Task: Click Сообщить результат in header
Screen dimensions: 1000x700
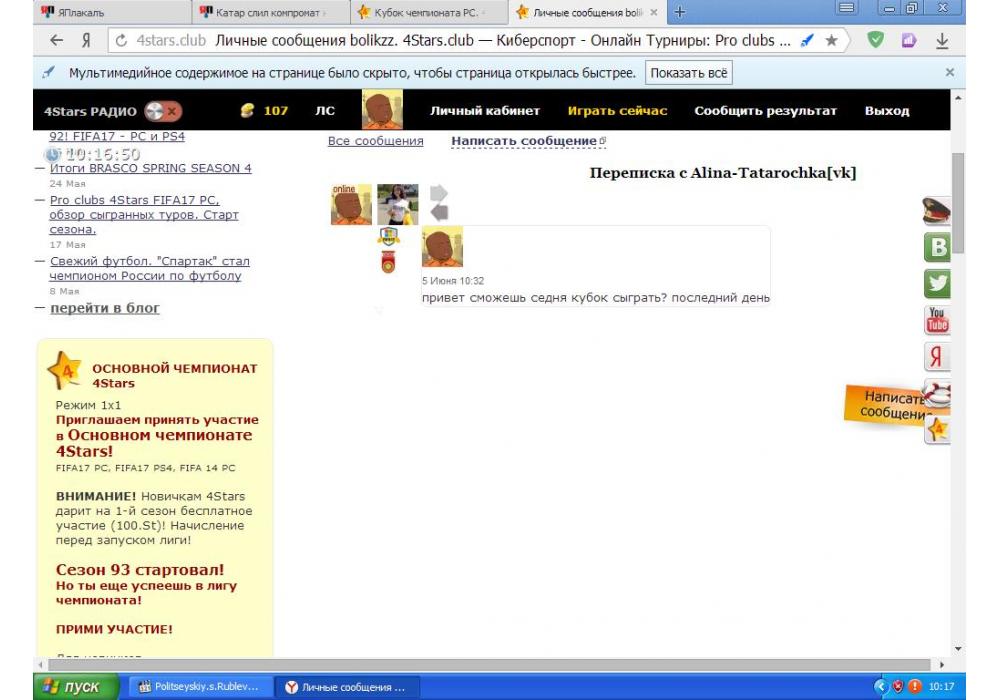Action: pyautogui.click(x=765, y=111)
